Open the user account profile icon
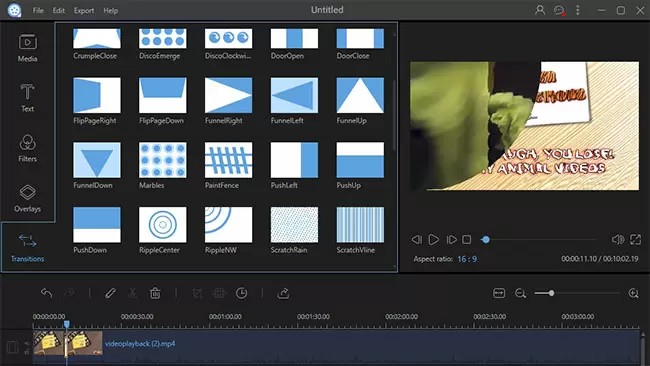The width and height of the screenshot is (650, 366). (540, 10)
